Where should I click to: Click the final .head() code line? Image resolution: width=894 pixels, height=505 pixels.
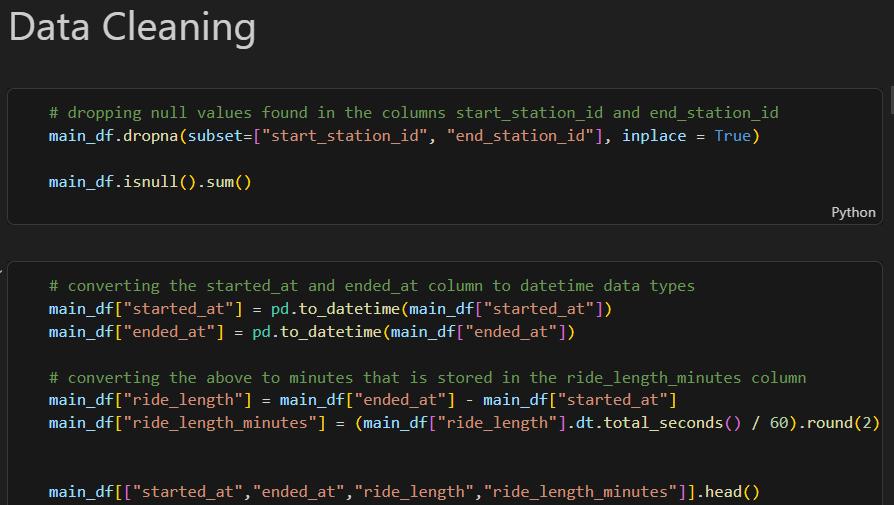coord(404,491)
